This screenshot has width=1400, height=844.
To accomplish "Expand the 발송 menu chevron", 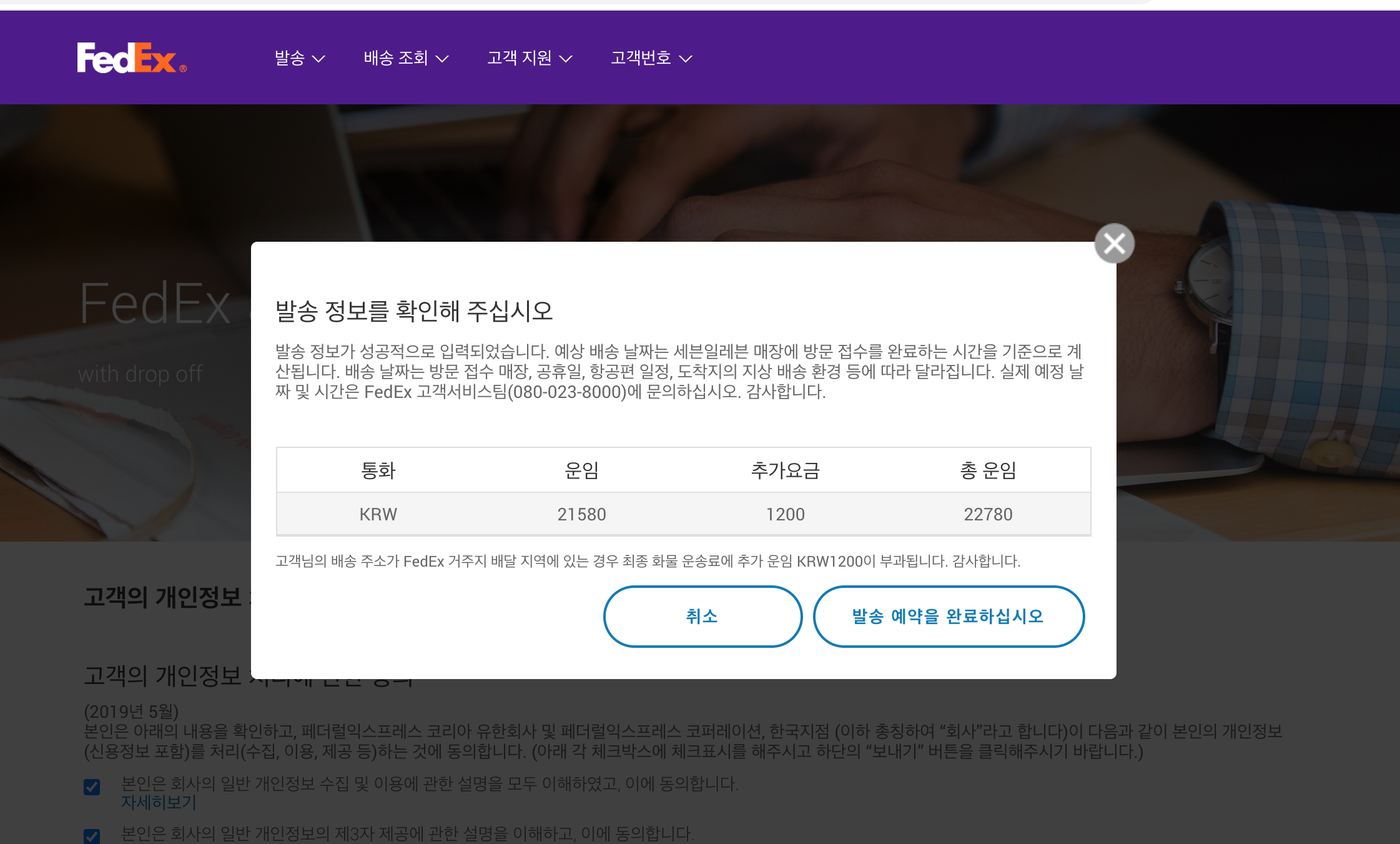I will (318, 59).
